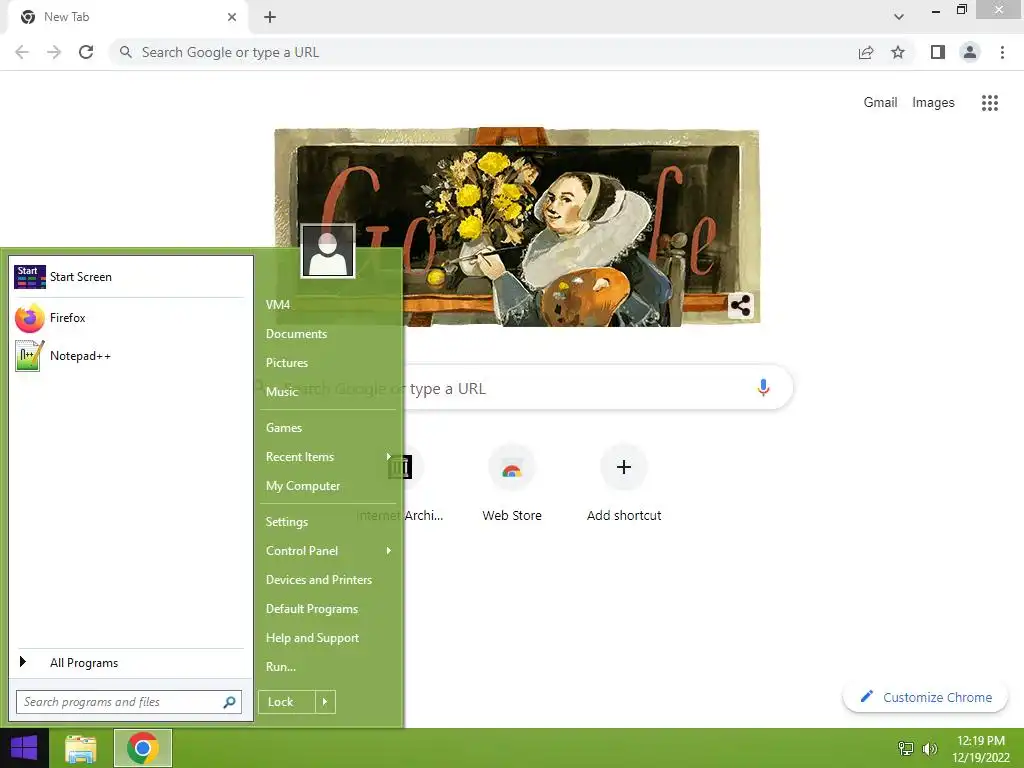Click the search magnifier in Start menu
The height and width of the screenshot is (768, 1024).
coord(229,702)
